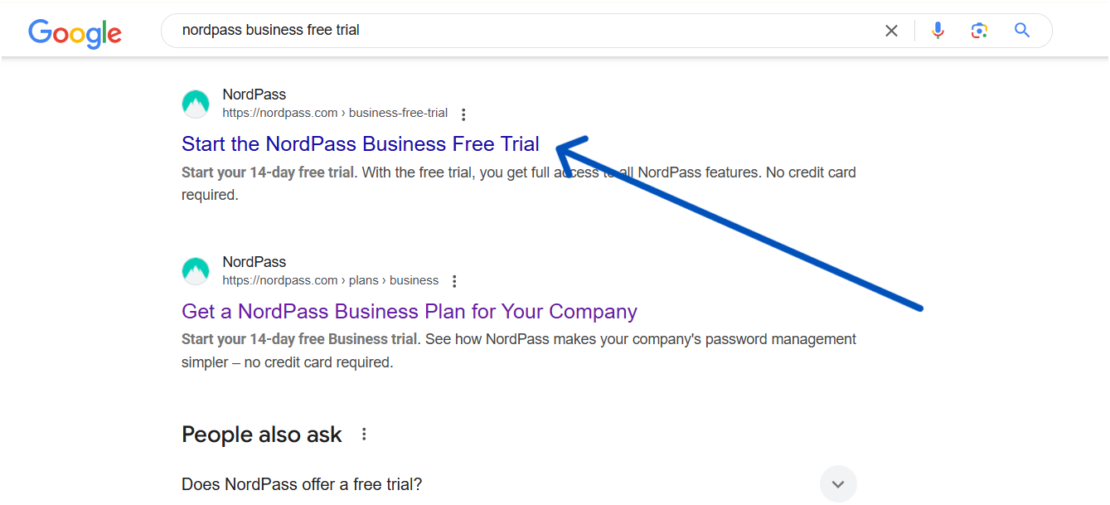Open the three-dot menu beside the business-free-trial URL
1110x505 pixels.
[463, 114]
